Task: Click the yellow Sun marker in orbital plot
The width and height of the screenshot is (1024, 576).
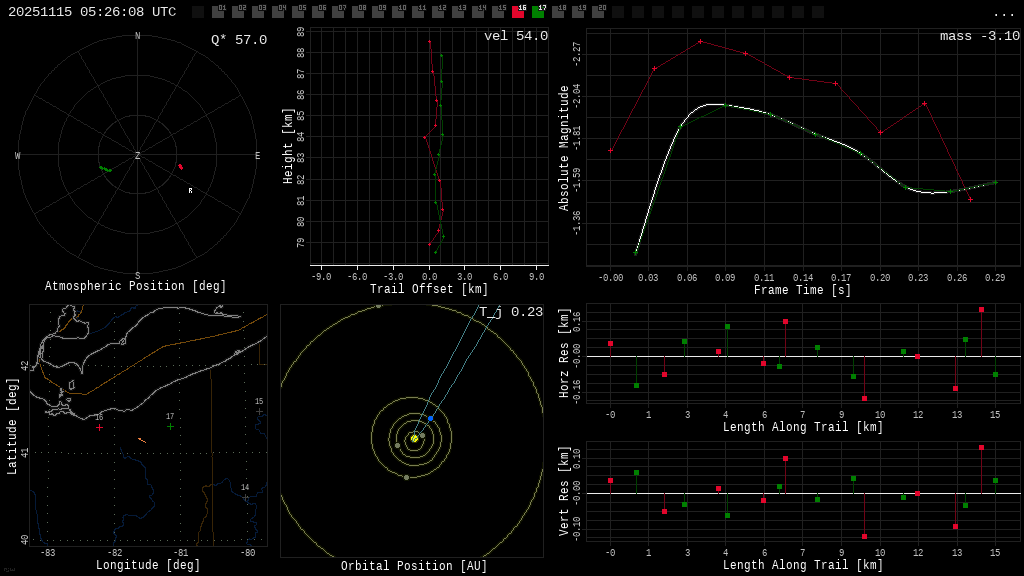Action: (x=414, y=438)
